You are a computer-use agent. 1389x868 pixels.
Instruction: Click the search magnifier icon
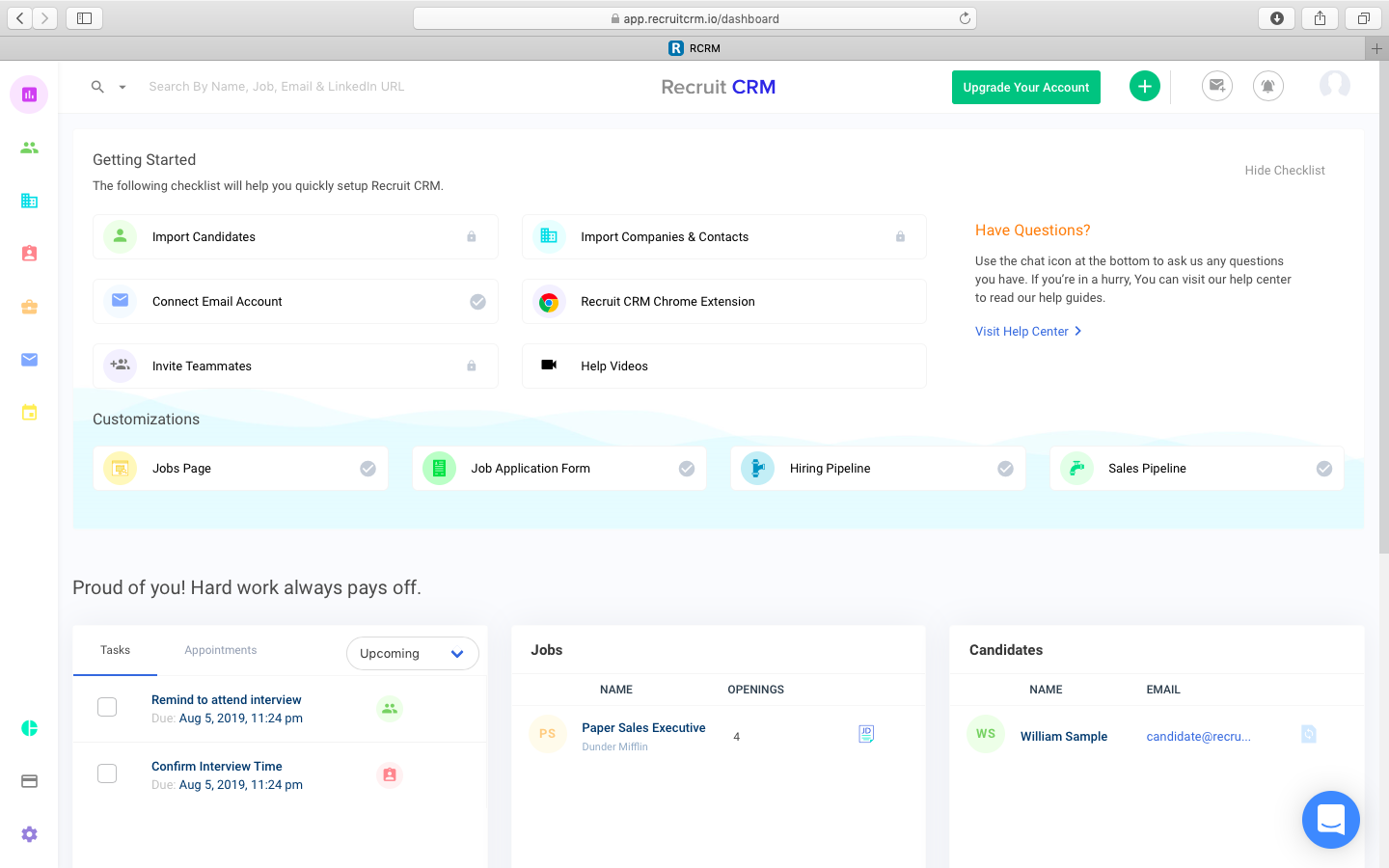[97, 87]
